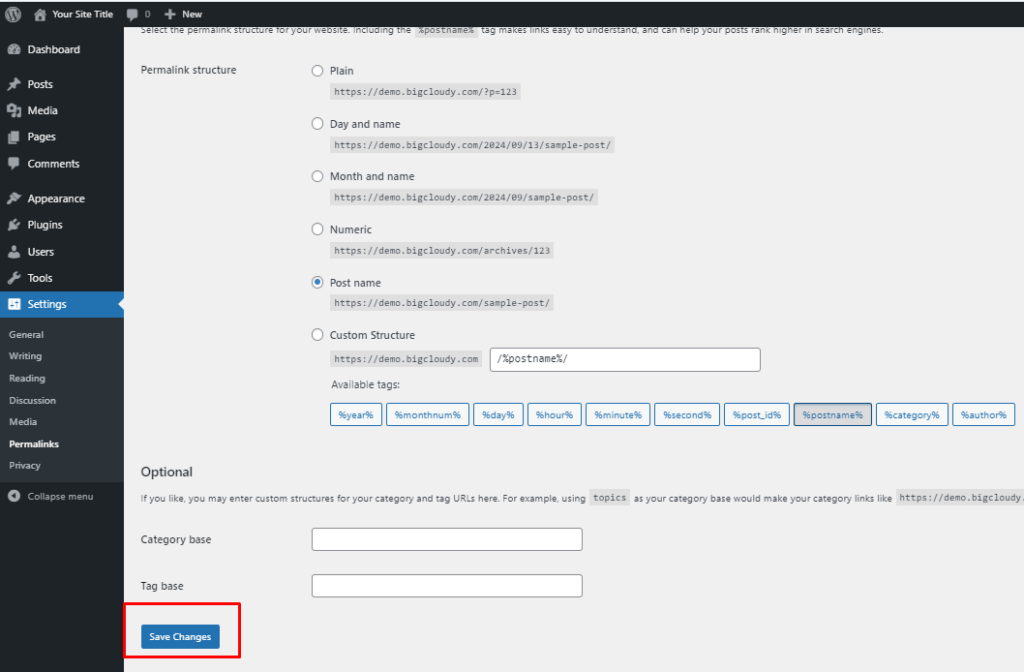Click inside the Category base field
Viewport: 1024px width, 672px height.
tap(446, 539)
